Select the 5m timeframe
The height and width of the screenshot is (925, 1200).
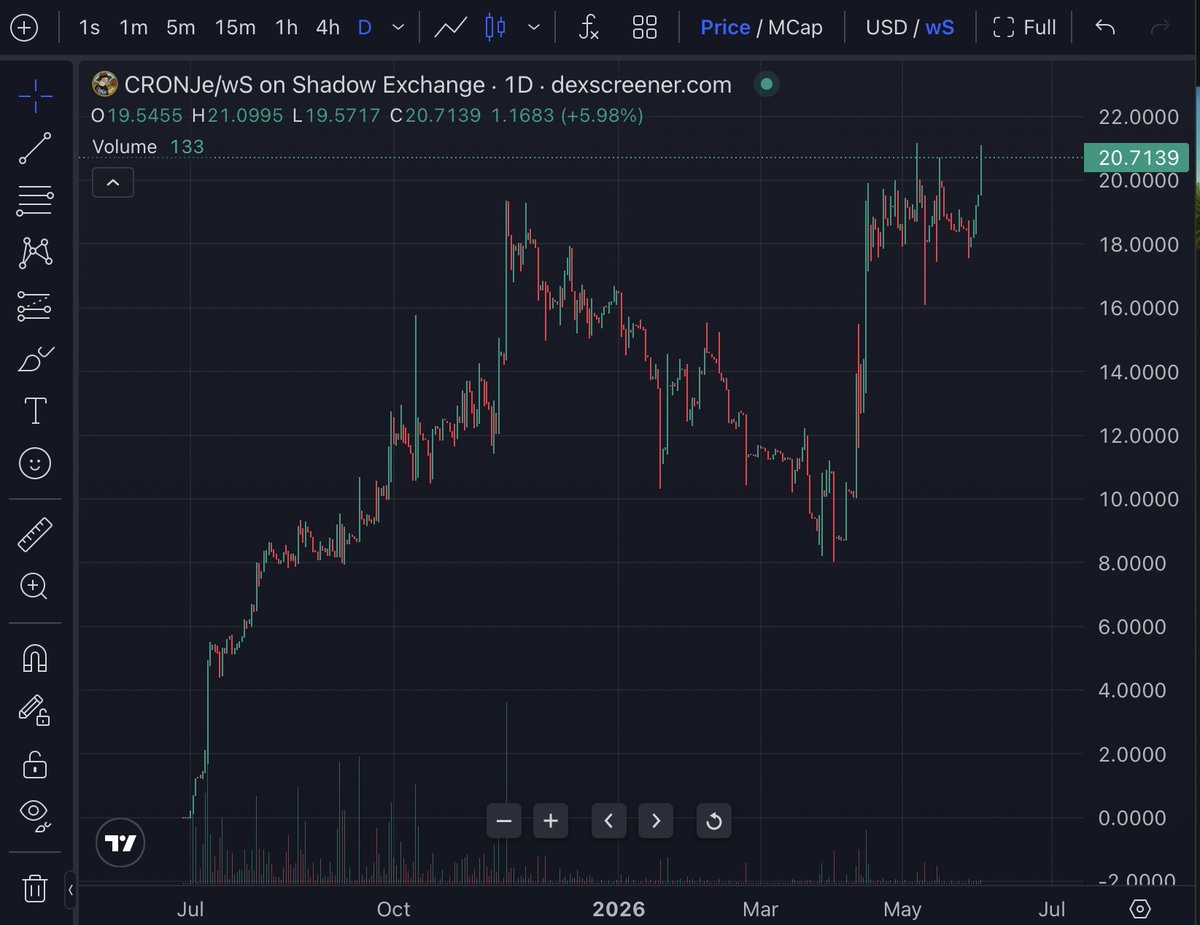click(180, 28)
